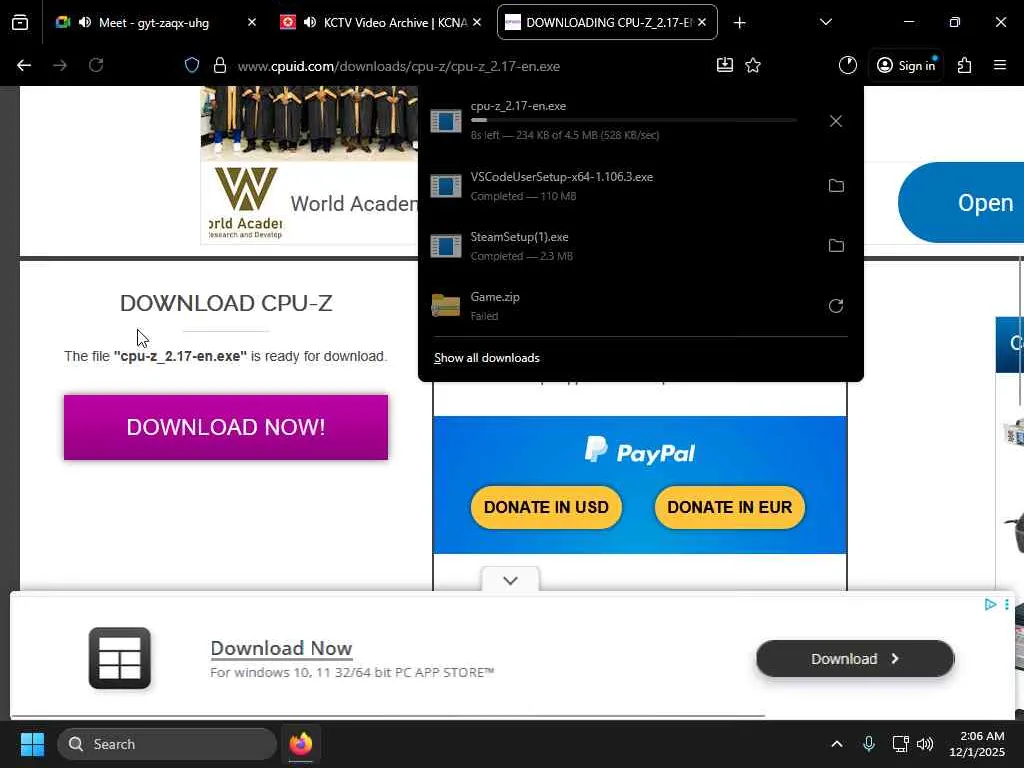
Task: Open a new tab
Action: click(739, 23)
